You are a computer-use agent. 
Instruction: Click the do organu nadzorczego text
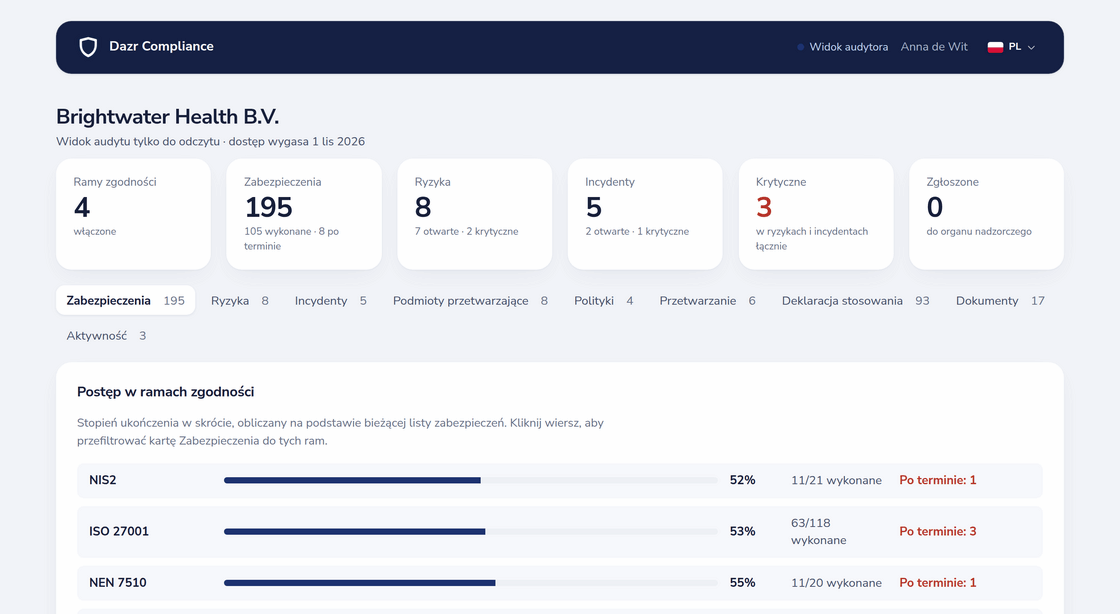tap(979, 231)
